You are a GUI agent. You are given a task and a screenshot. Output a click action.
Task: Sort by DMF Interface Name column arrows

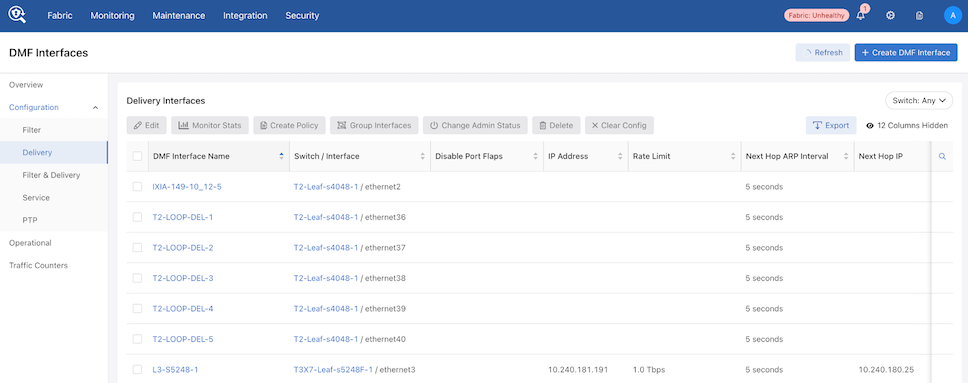point(282,157)
